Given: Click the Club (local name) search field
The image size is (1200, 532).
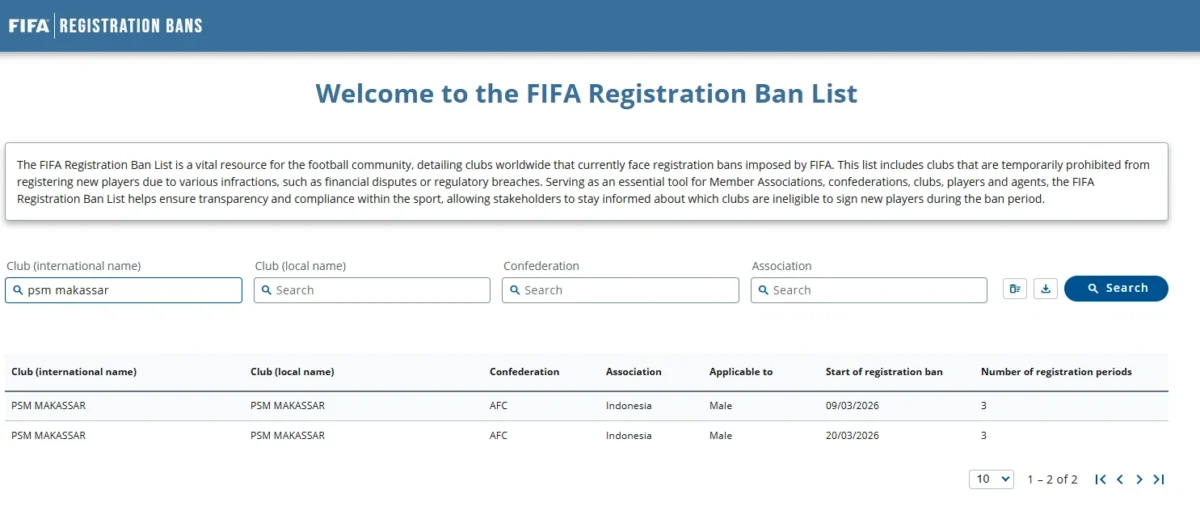Looking at the screenshot, I should (x=372, y=290).
